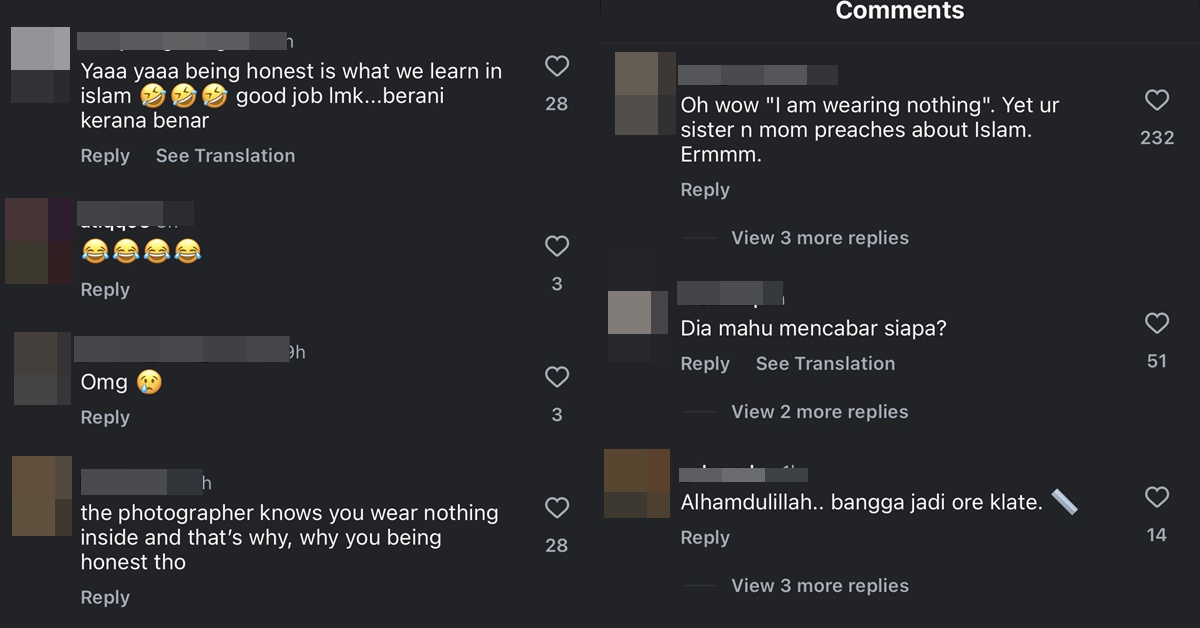The image size is (1200, 628).
Task: Like the "Omg" crying emoji comment
Action: (x=557, y=377)
